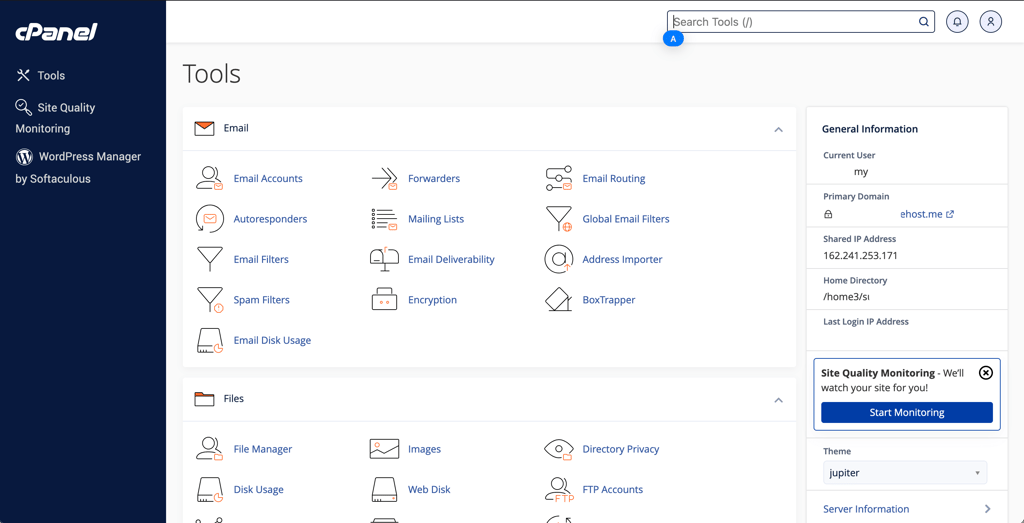Select Tools in the sidebar

pos(40,76)
